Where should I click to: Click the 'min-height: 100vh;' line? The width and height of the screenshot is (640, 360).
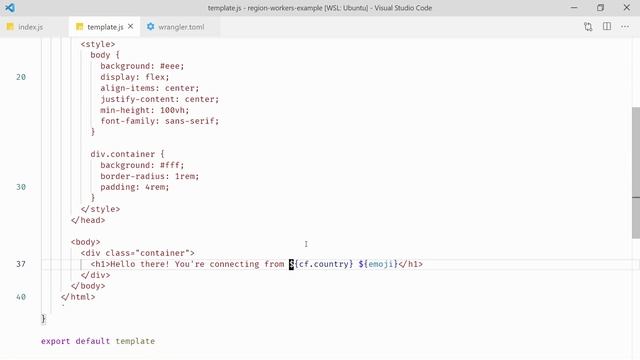point(145,110)
